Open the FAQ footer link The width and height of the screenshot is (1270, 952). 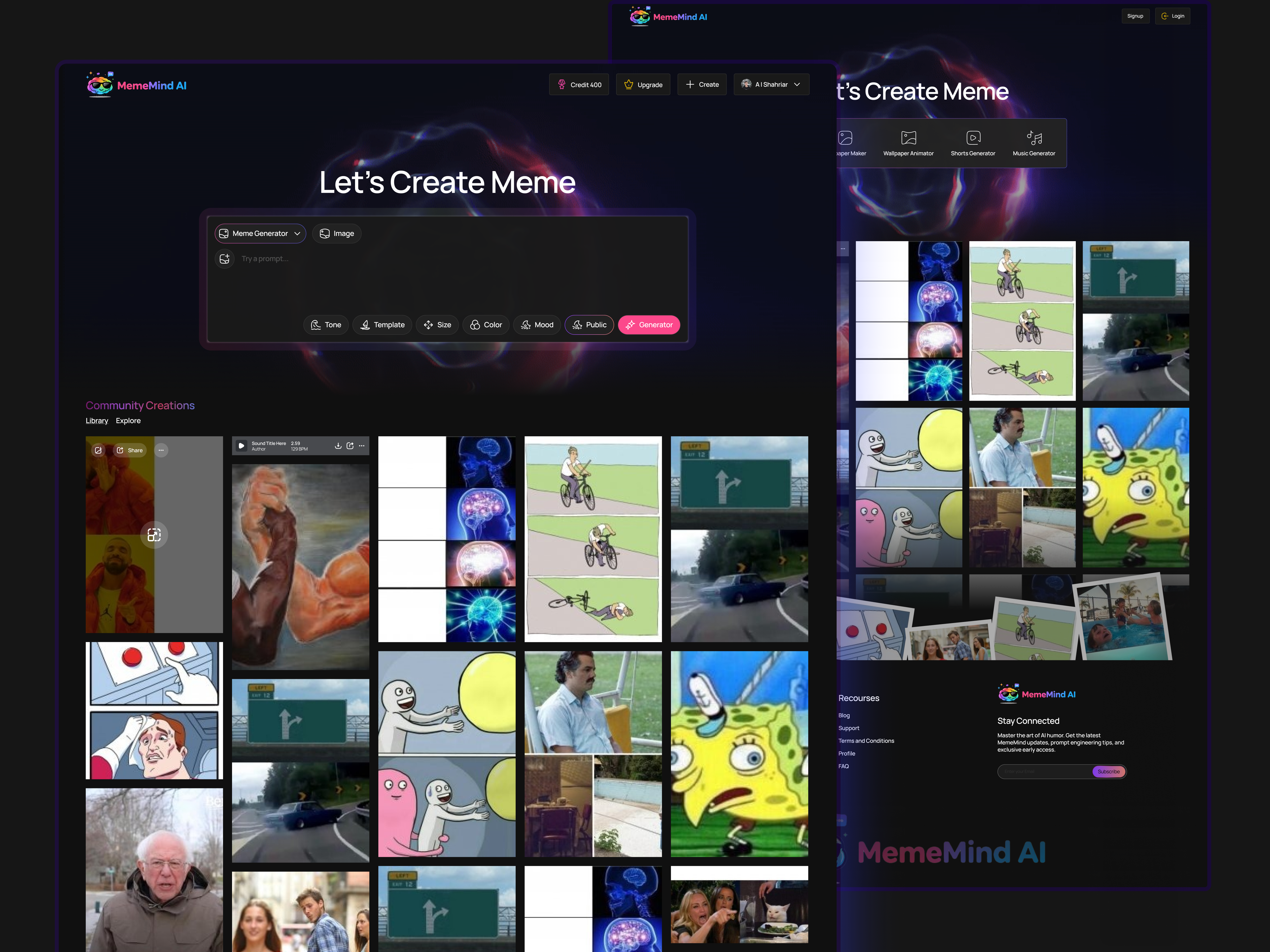pos(843,766)
